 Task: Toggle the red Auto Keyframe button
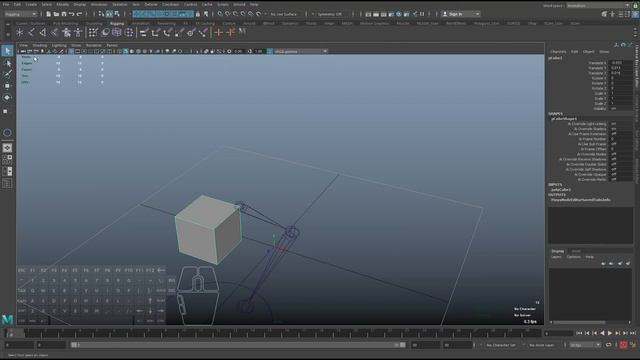(623, 345)
